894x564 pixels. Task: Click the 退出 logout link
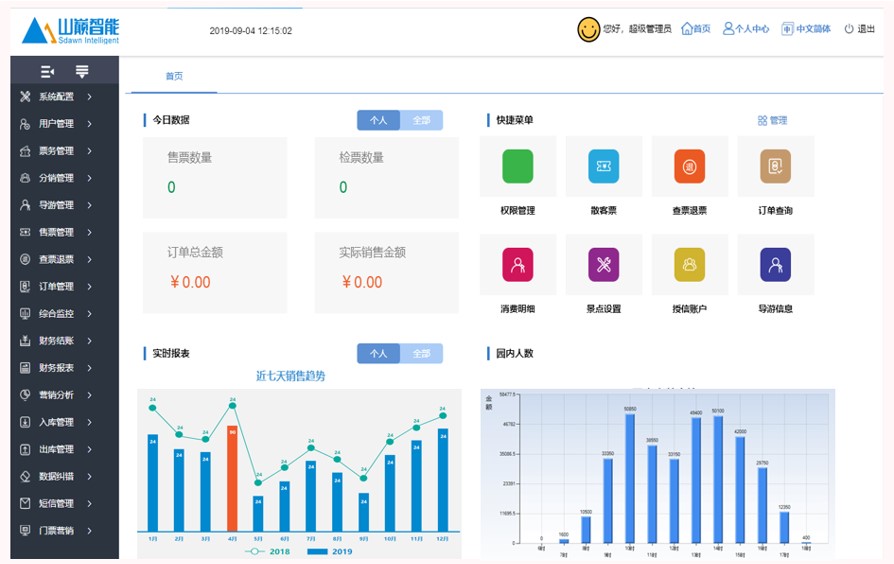(x=859, y=29)
